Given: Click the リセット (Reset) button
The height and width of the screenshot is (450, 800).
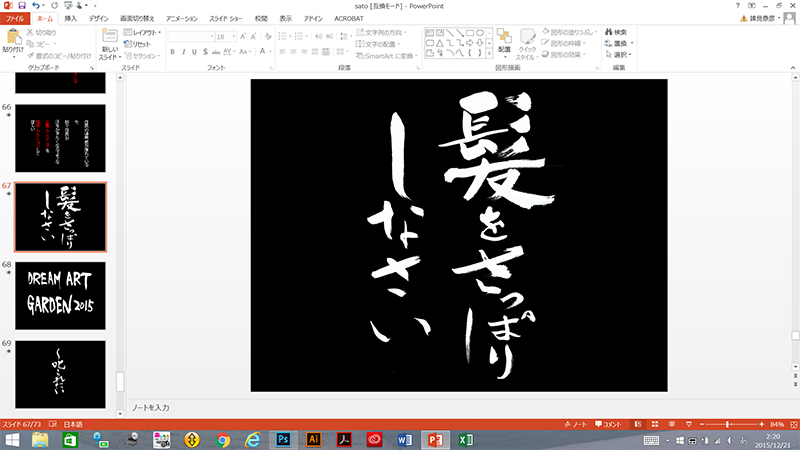Looking at the screenshot, I should point(141,44).
